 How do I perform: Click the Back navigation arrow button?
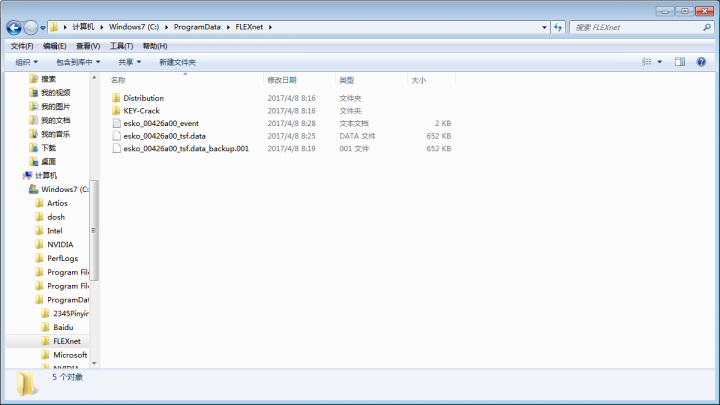tap(15, 27)
